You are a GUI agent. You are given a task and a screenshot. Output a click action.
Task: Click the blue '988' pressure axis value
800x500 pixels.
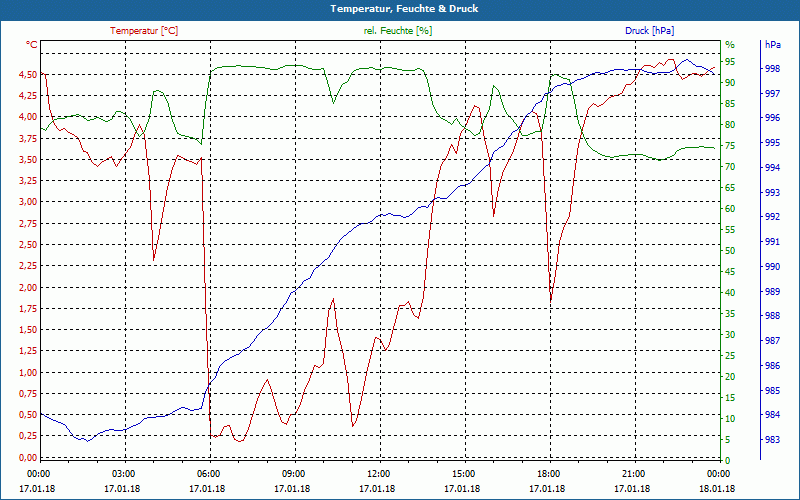(x=772, y=316)
